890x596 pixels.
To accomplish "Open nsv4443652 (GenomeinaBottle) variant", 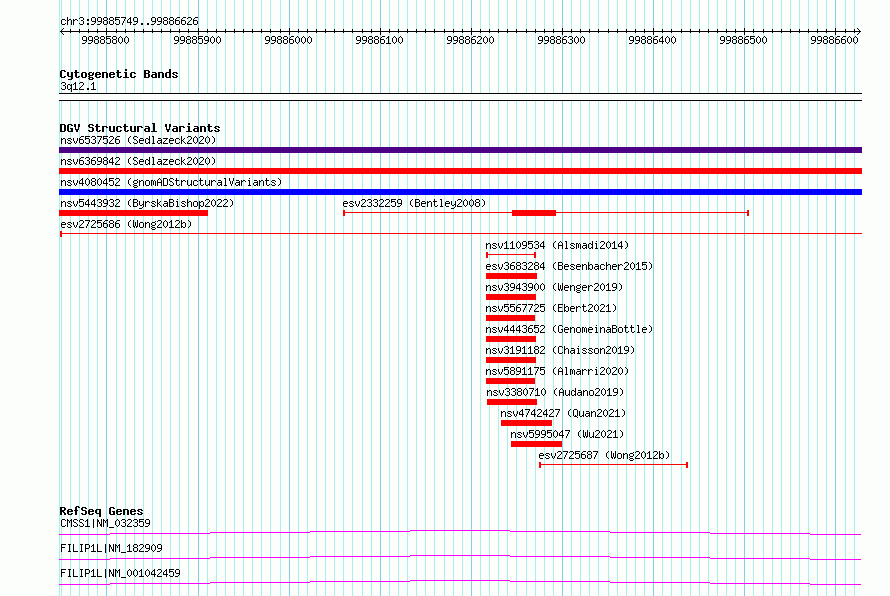I will [x=569, y=329].
